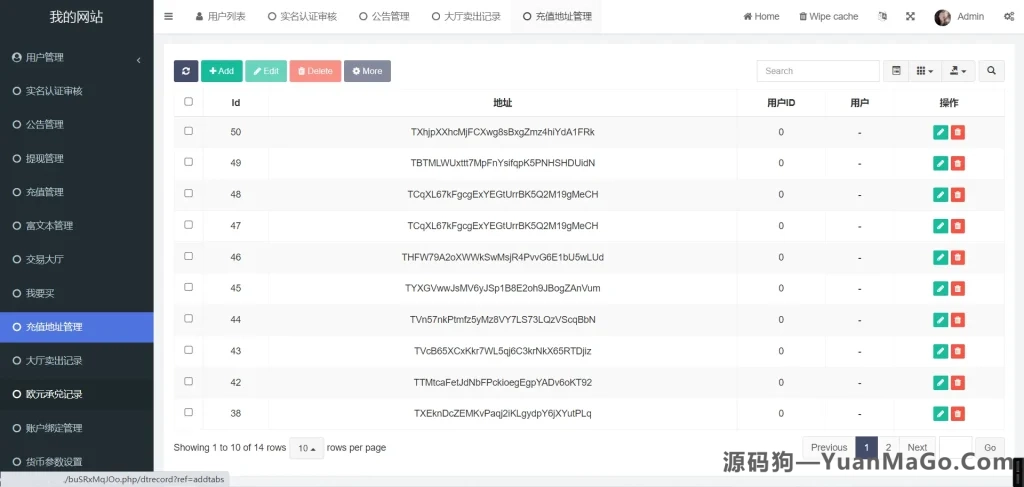Switch to the 公告管理 tab
Image resolution: width=1024 pixels, height=487 pixels.
click(385, 16)
